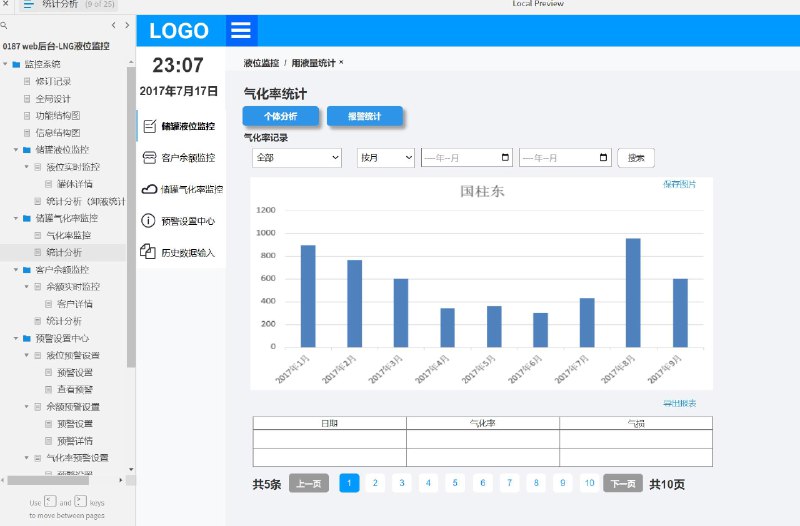Click the 下一页 pagination button
Screen dimensions: 800x526
click(x=623, y=483)
